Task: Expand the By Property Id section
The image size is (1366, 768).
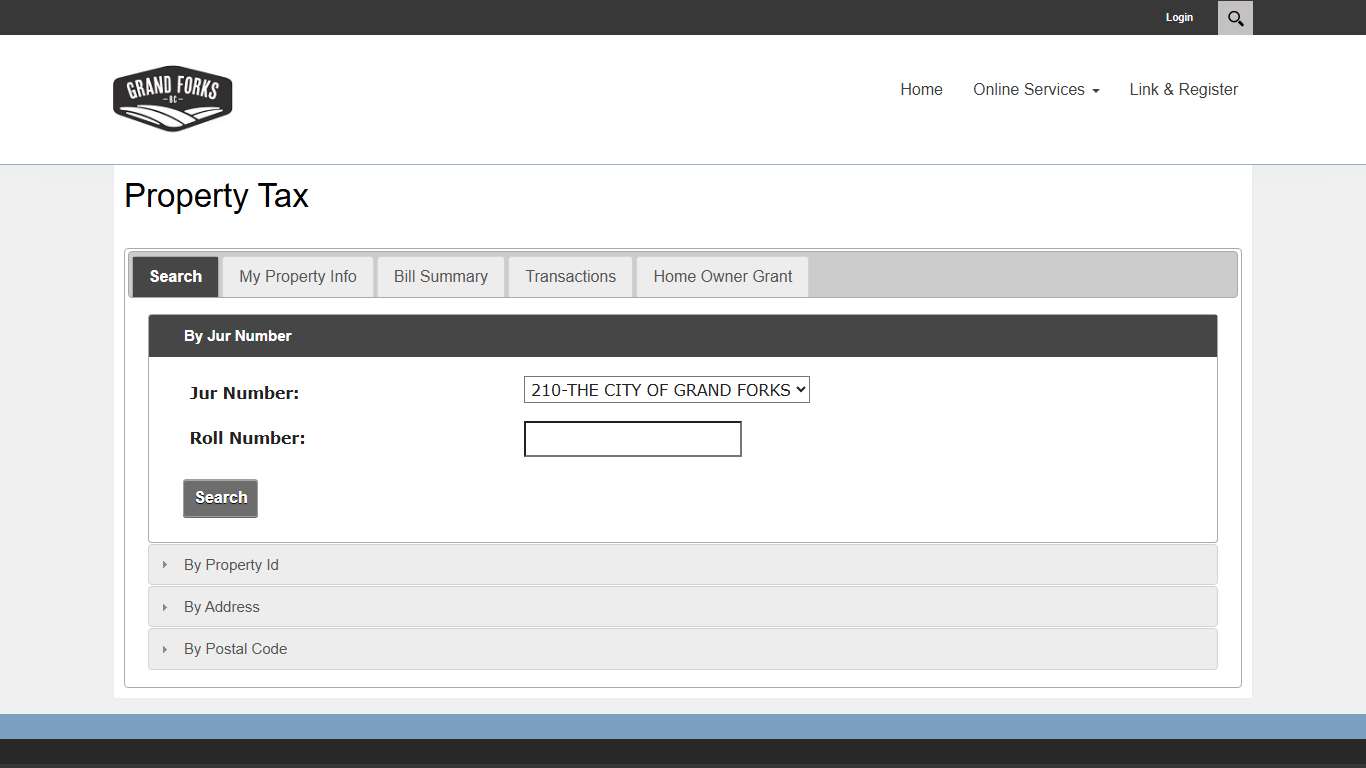Action: pos(230,564)
